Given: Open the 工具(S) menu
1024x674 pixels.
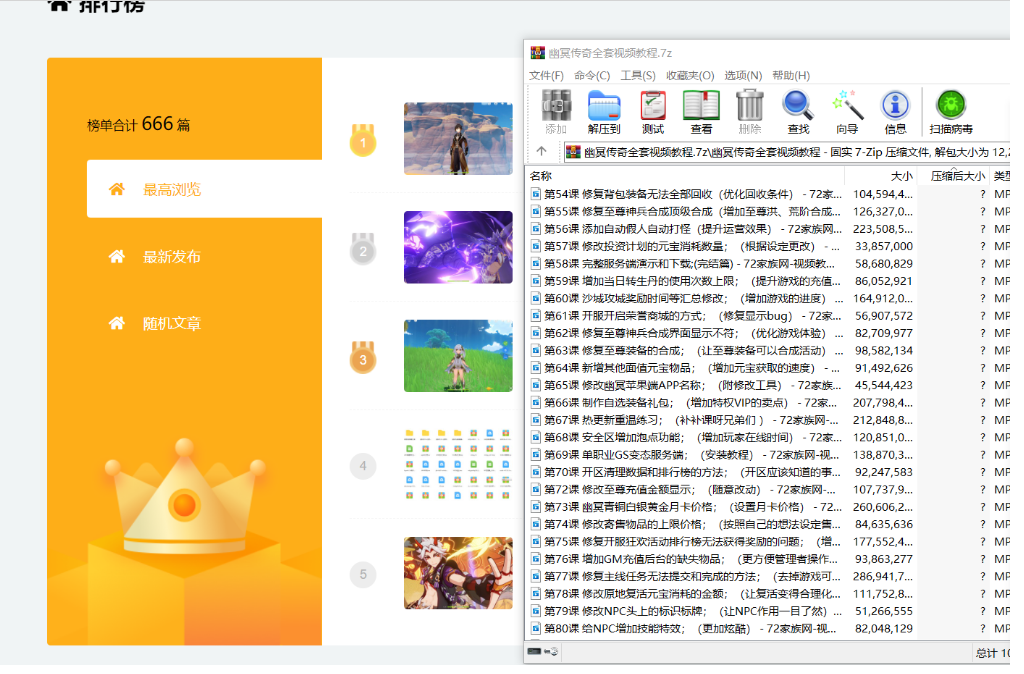Looking at the screenshot, I should pyautogui.click(x=637, y=75).
